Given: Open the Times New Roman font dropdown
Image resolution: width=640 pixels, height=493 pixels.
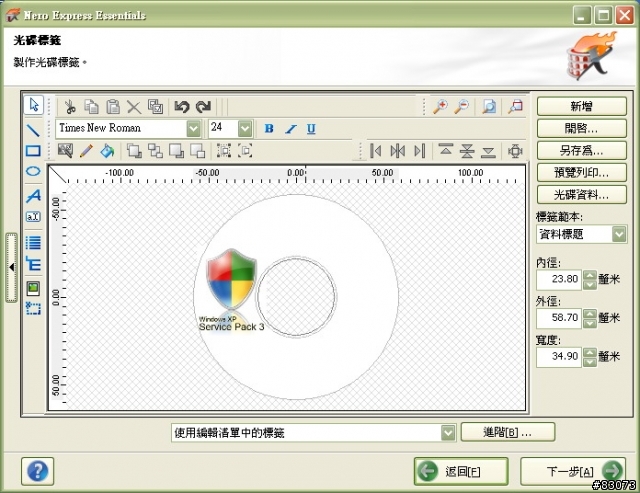Looking at the screenshot, I should [x=193, y=129].
